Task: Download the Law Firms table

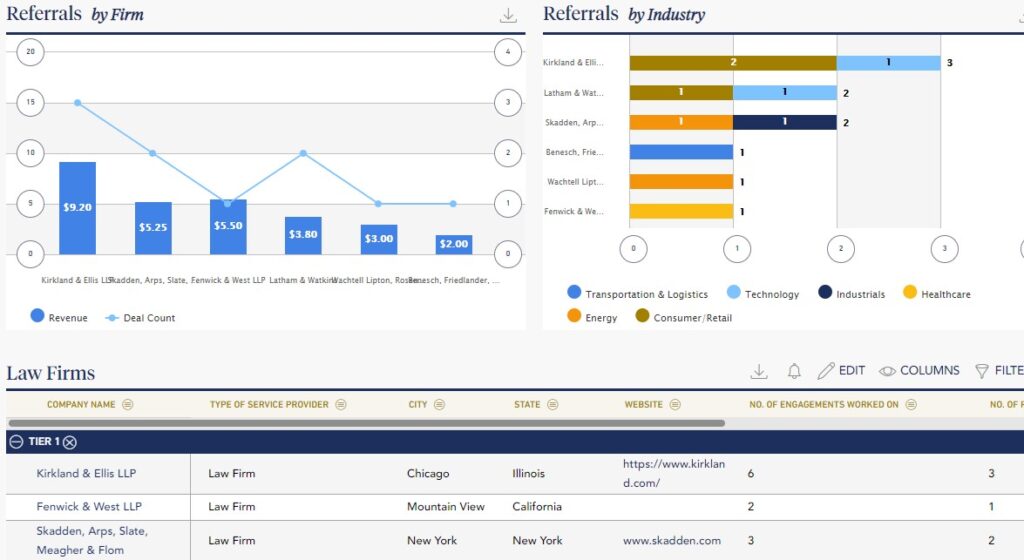Action: 759,371
